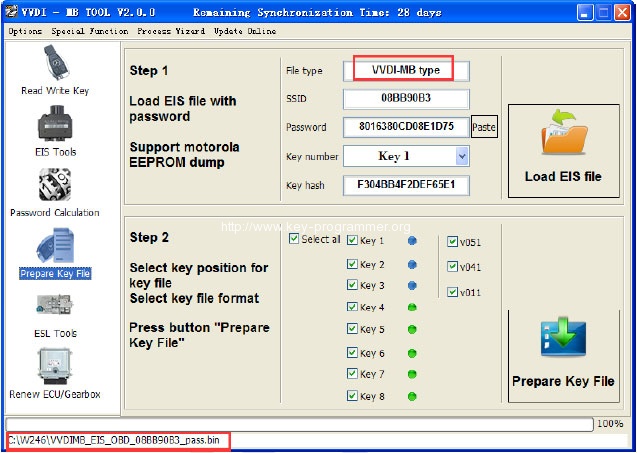The image size is (637, 453).
Task: Disable the v051 format checkbox
Action: coord(453,241)
